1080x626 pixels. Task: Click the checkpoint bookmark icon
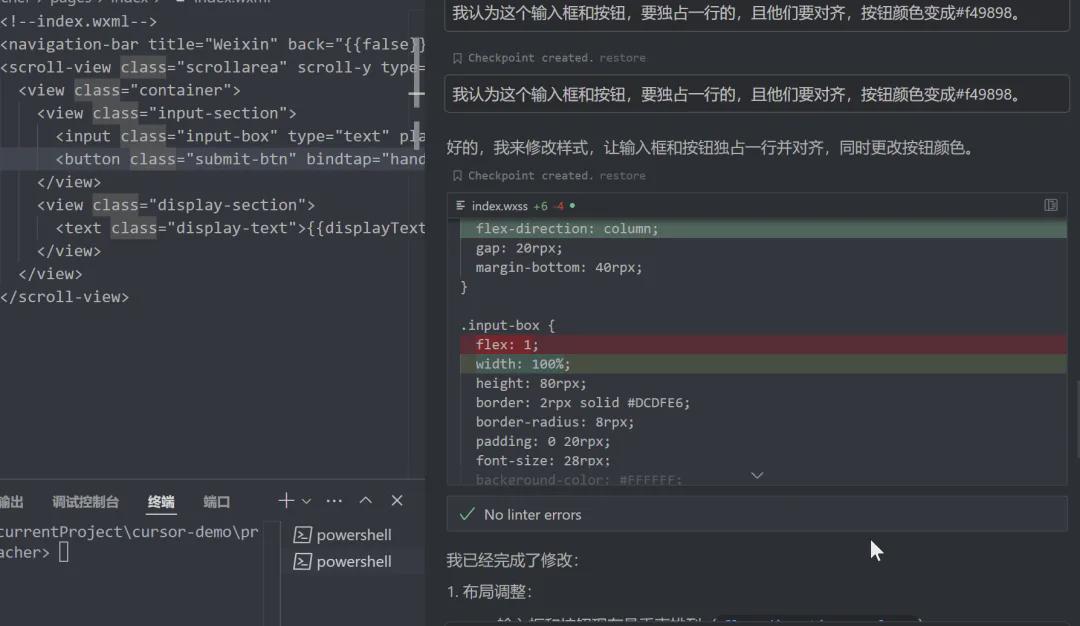pyautogui.click(x=455, y=57)
